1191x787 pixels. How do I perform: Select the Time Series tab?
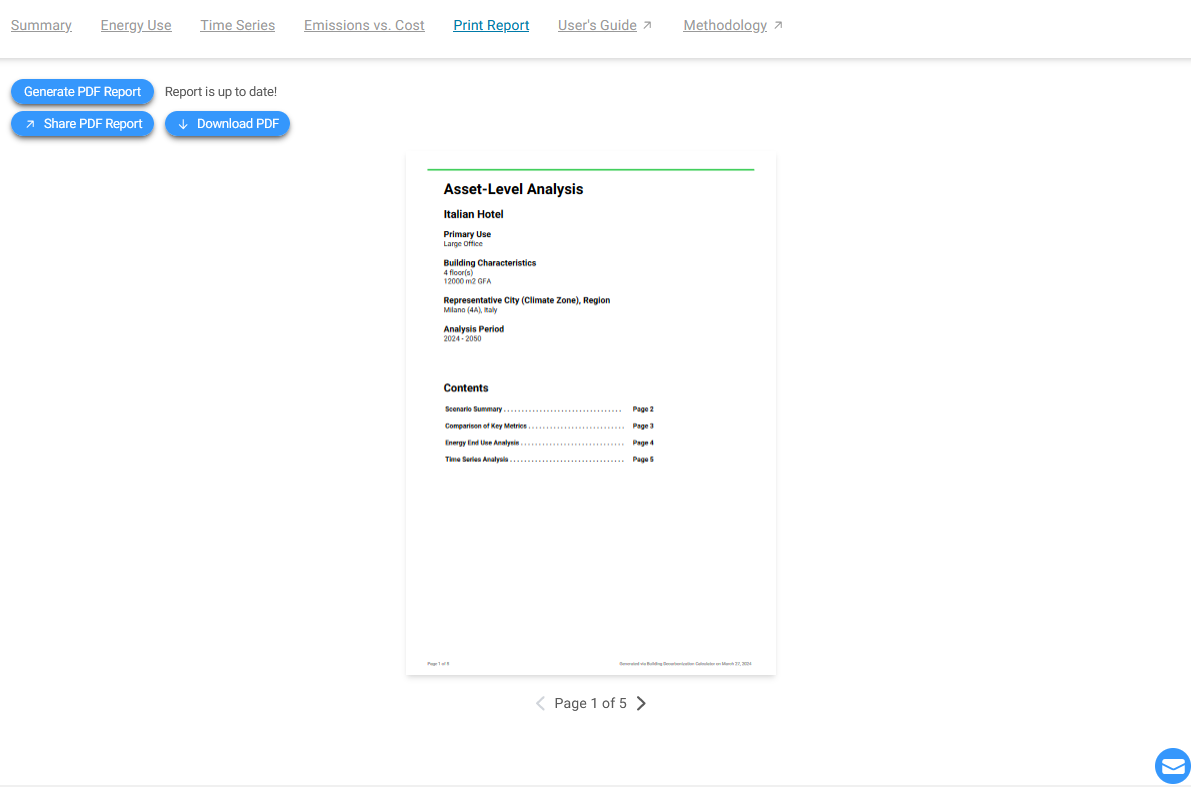237,25
